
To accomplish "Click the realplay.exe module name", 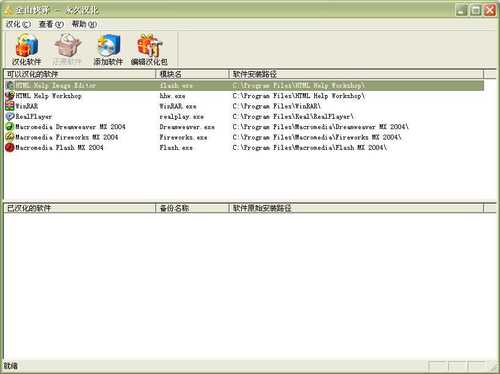I will click(181, 116).
